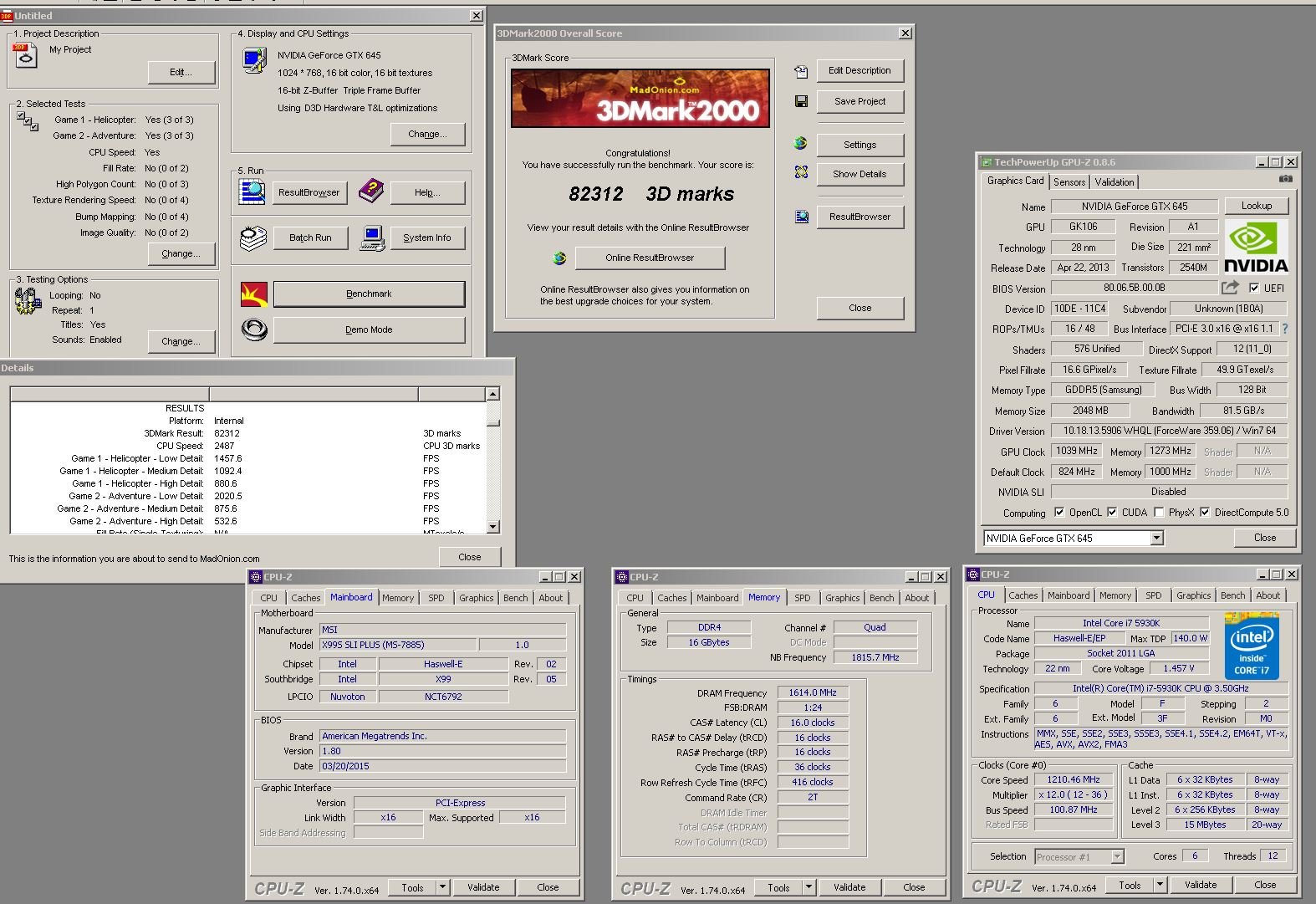Screen dimensions: 1316x904
Task: Open the Tools dropdown arrow in CPU tab CPU-Z
Action: click(x=1160, y=885)
